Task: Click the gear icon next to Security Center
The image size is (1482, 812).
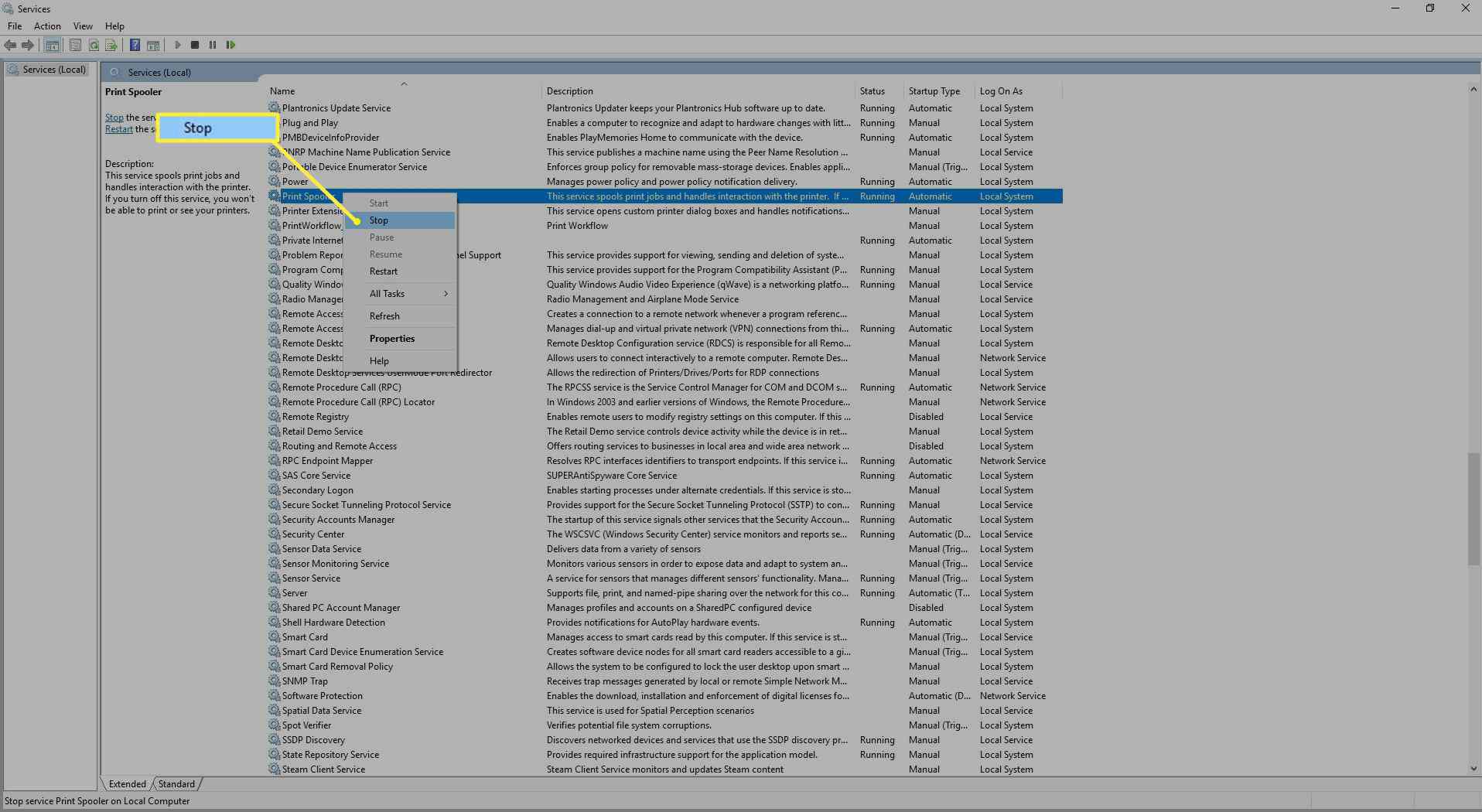Action: click(274, 534)
